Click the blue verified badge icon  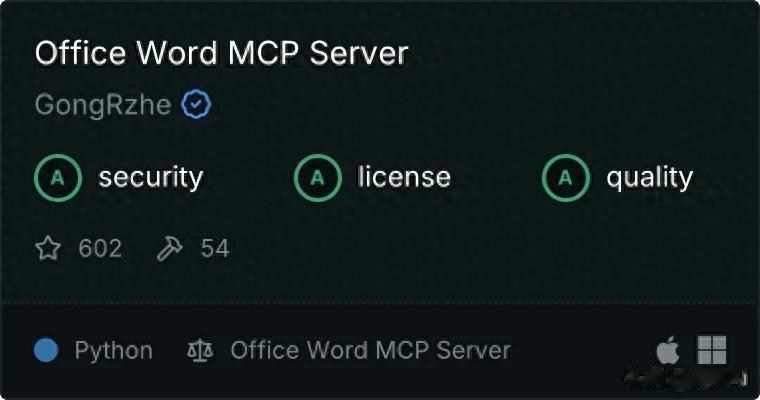pyautogui.click(x=196, y=104)
